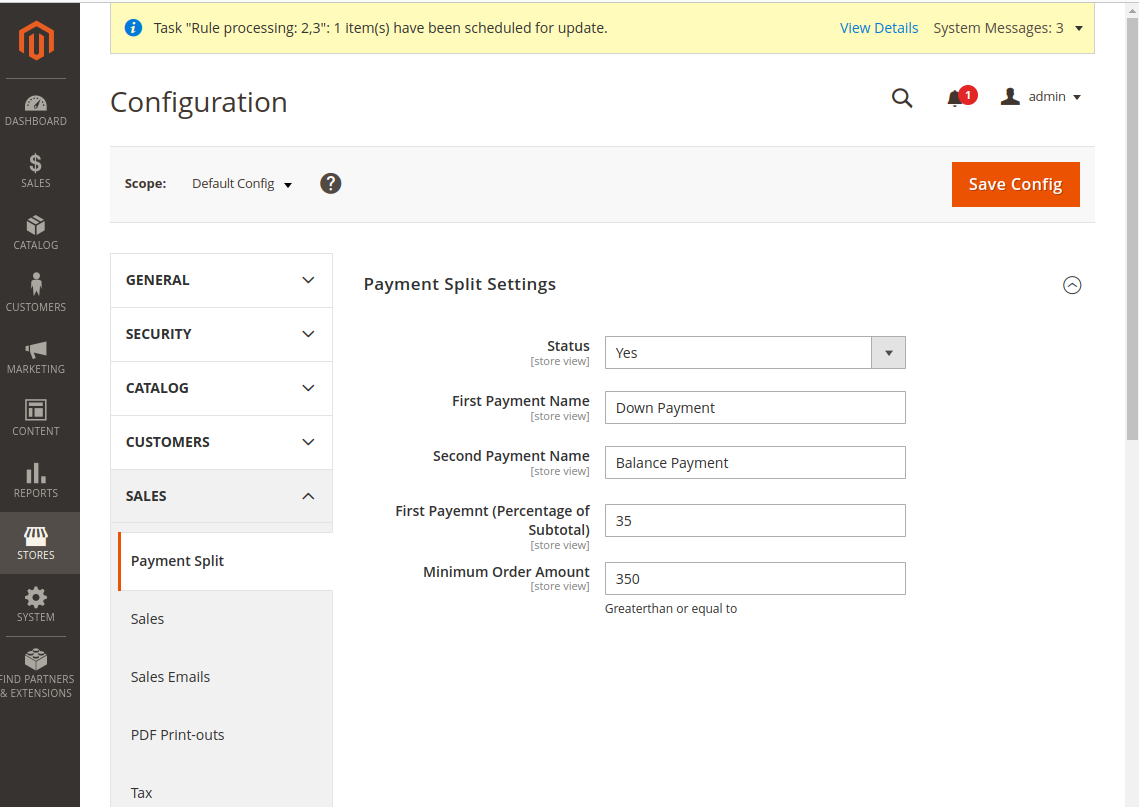
Task: Click the Minimum Order Amount field
Action: click(755, 579)
